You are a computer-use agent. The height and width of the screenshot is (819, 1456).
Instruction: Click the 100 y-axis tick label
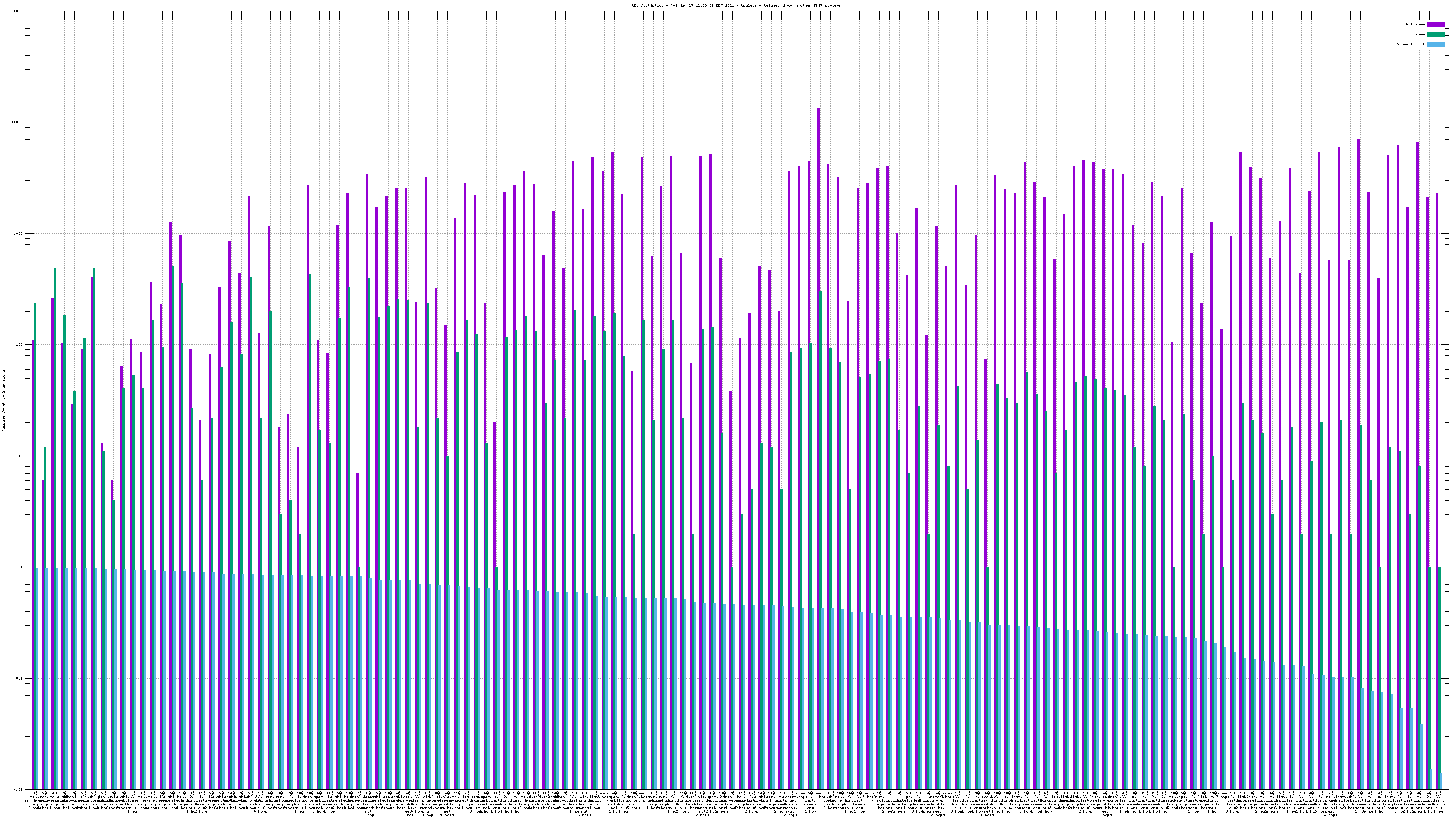pyautogui.click(x=20, y=345)
